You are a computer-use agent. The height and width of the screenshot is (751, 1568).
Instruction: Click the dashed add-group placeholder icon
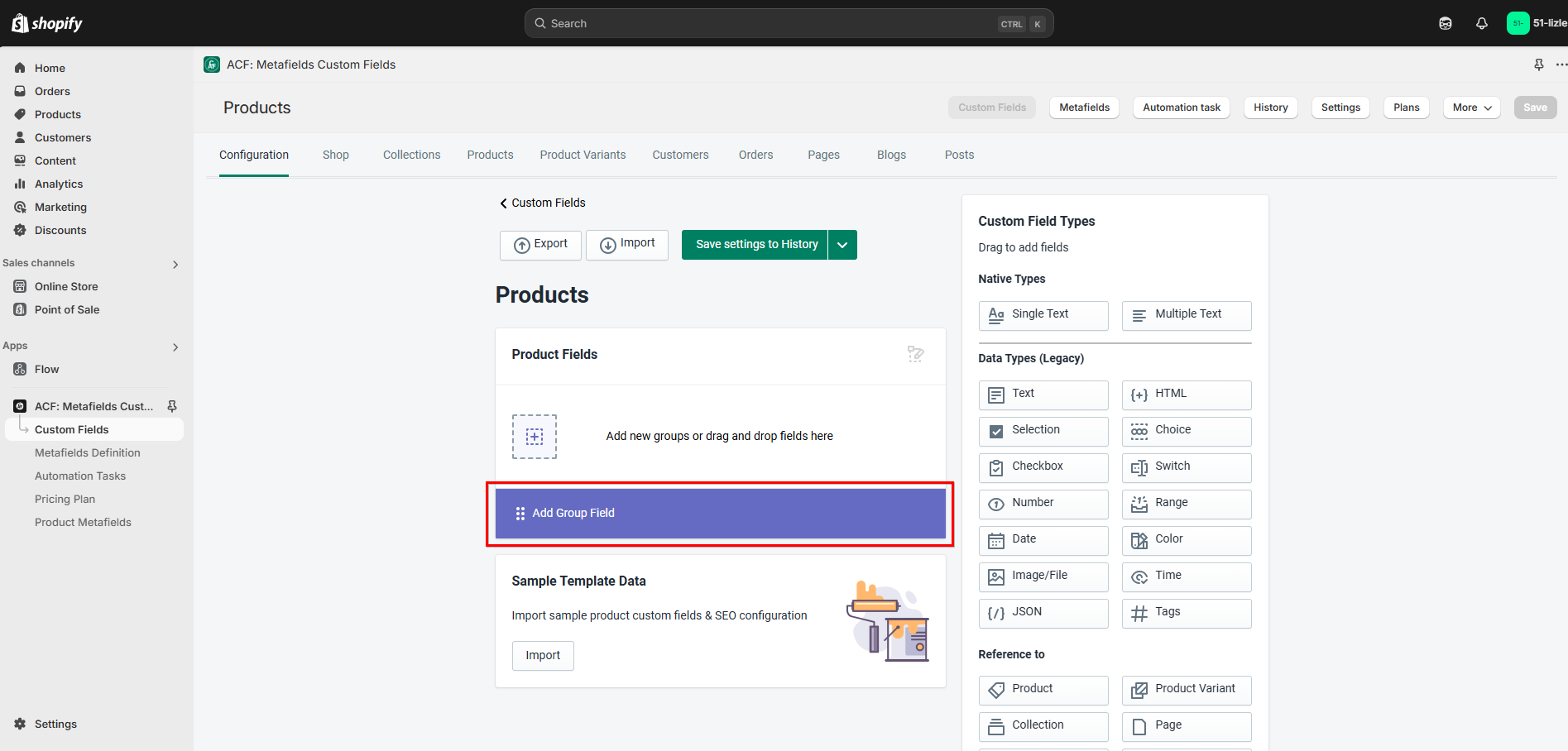click(535, 437)
